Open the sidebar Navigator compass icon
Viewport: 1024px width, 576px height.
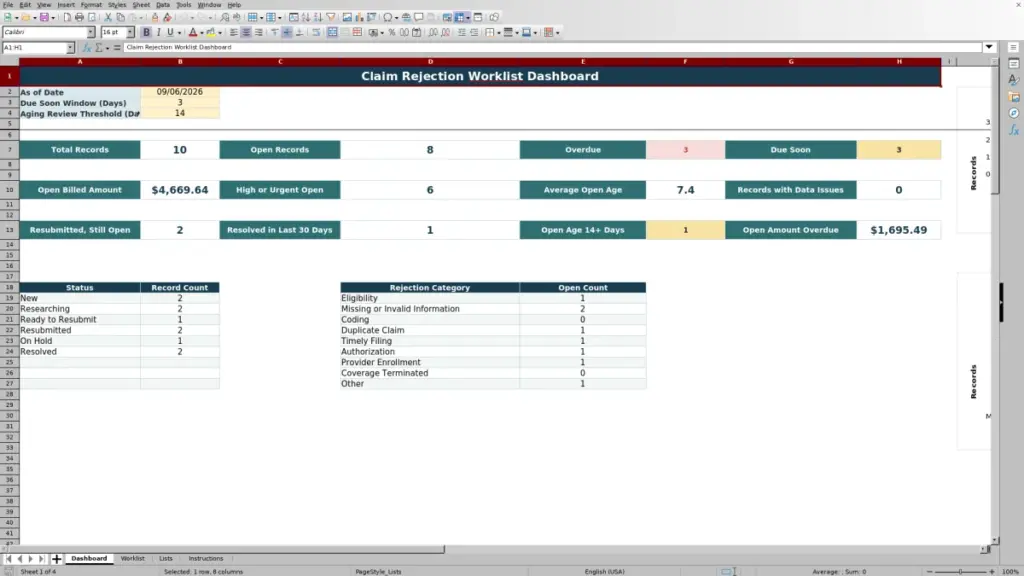(1014, 114)
